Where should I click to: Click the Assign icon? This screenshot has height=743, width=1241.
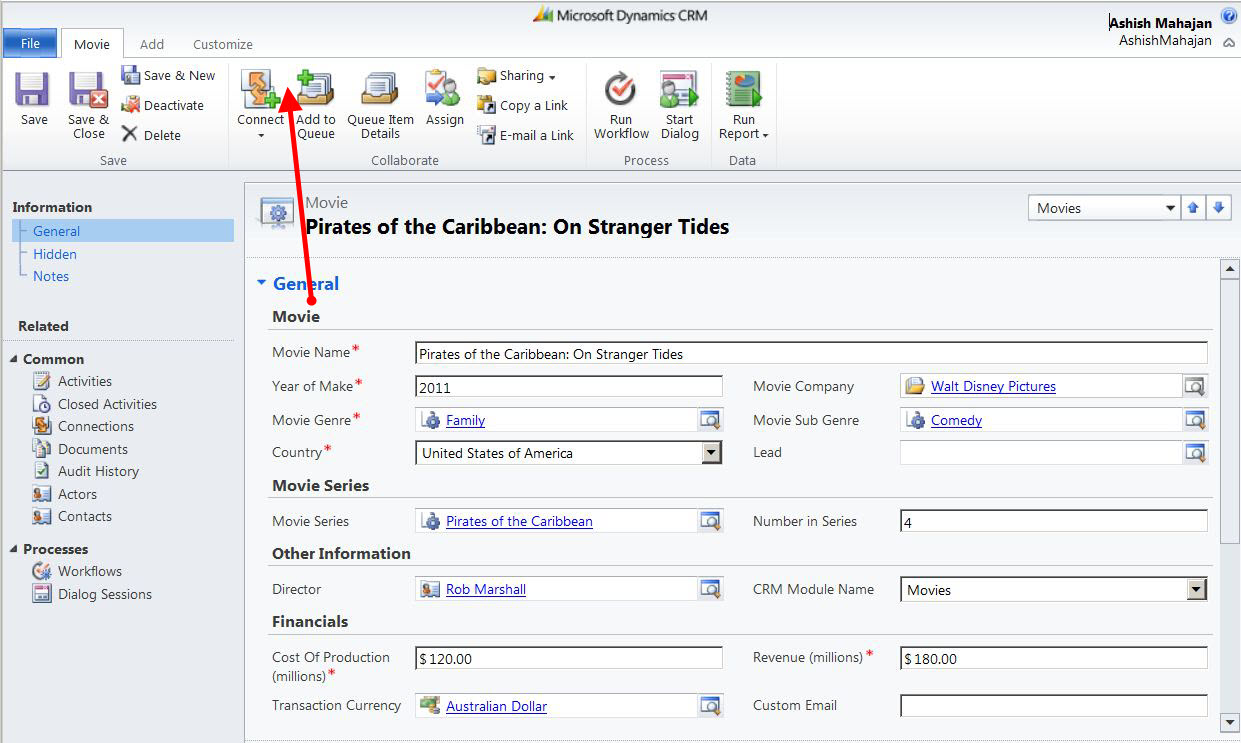click(x=443, y=88)
